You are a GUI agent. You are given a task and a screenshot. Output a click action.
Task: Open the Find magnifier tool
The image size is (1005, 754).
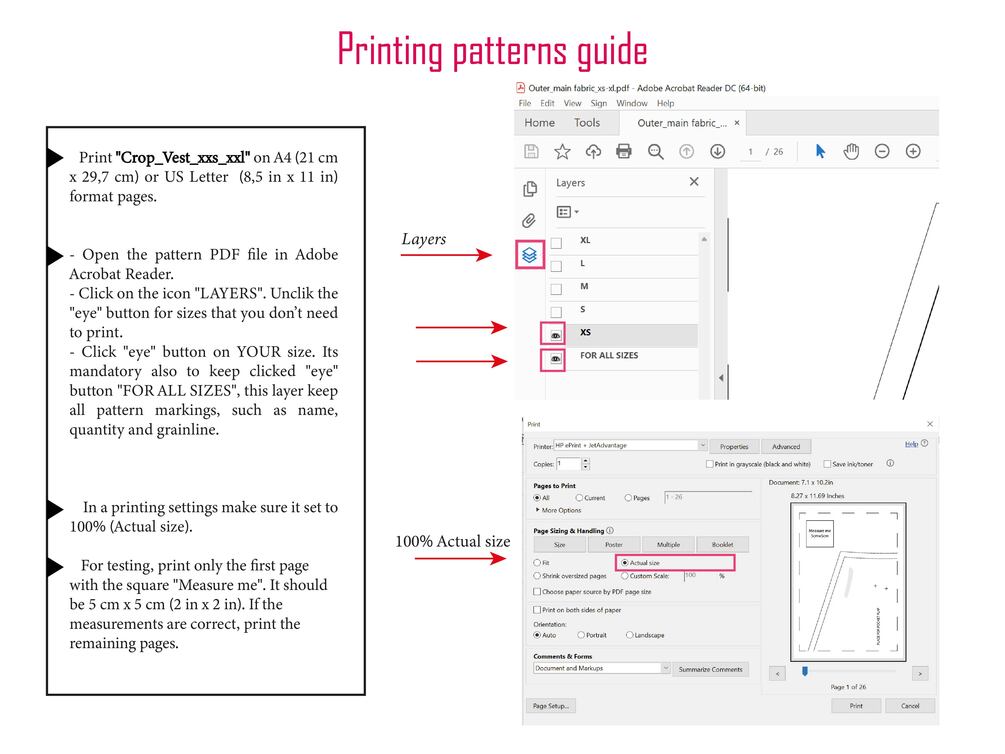655,151
